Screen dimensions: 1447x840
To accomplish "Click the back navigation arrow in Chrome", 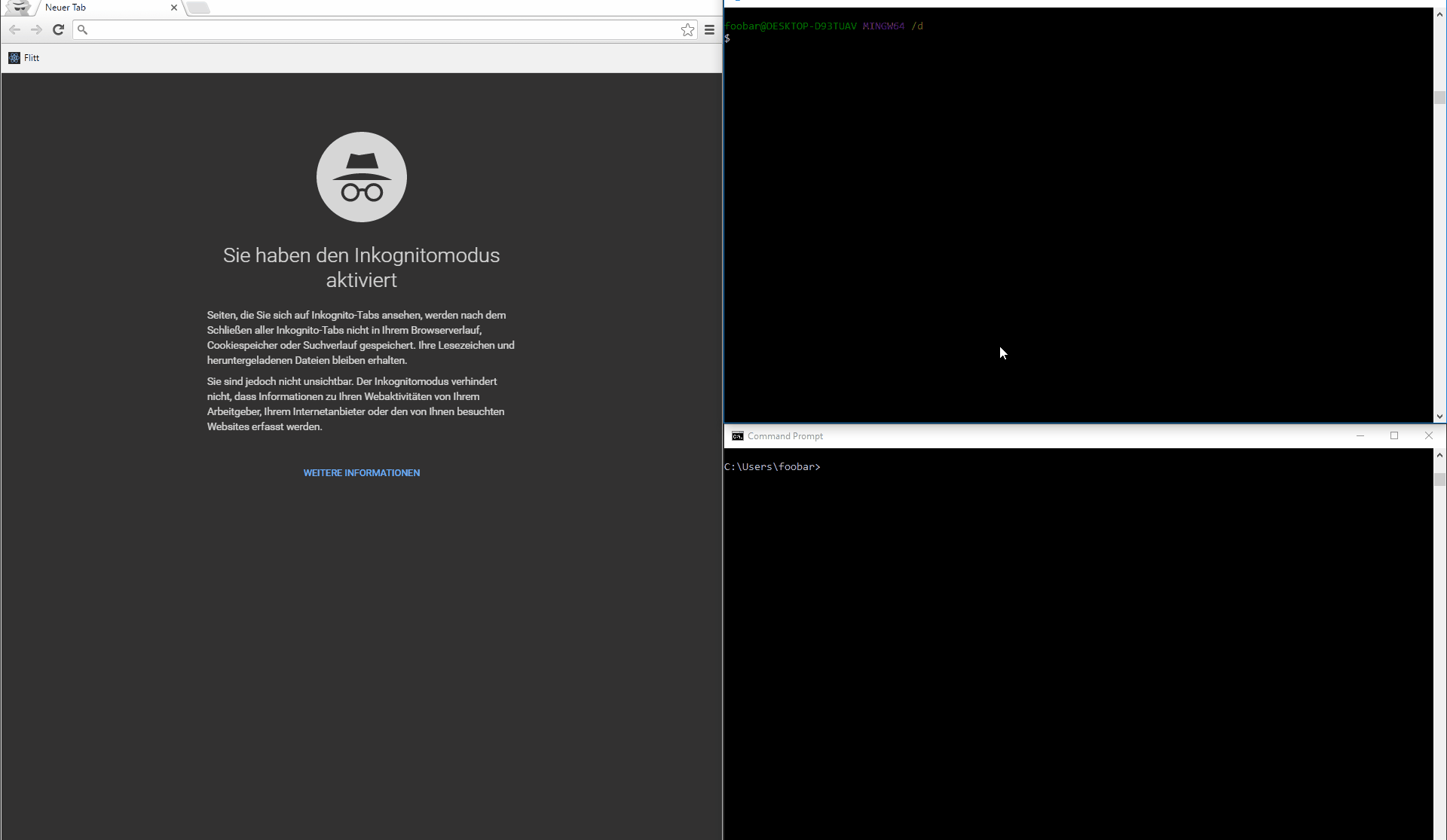I will point(14,30).
